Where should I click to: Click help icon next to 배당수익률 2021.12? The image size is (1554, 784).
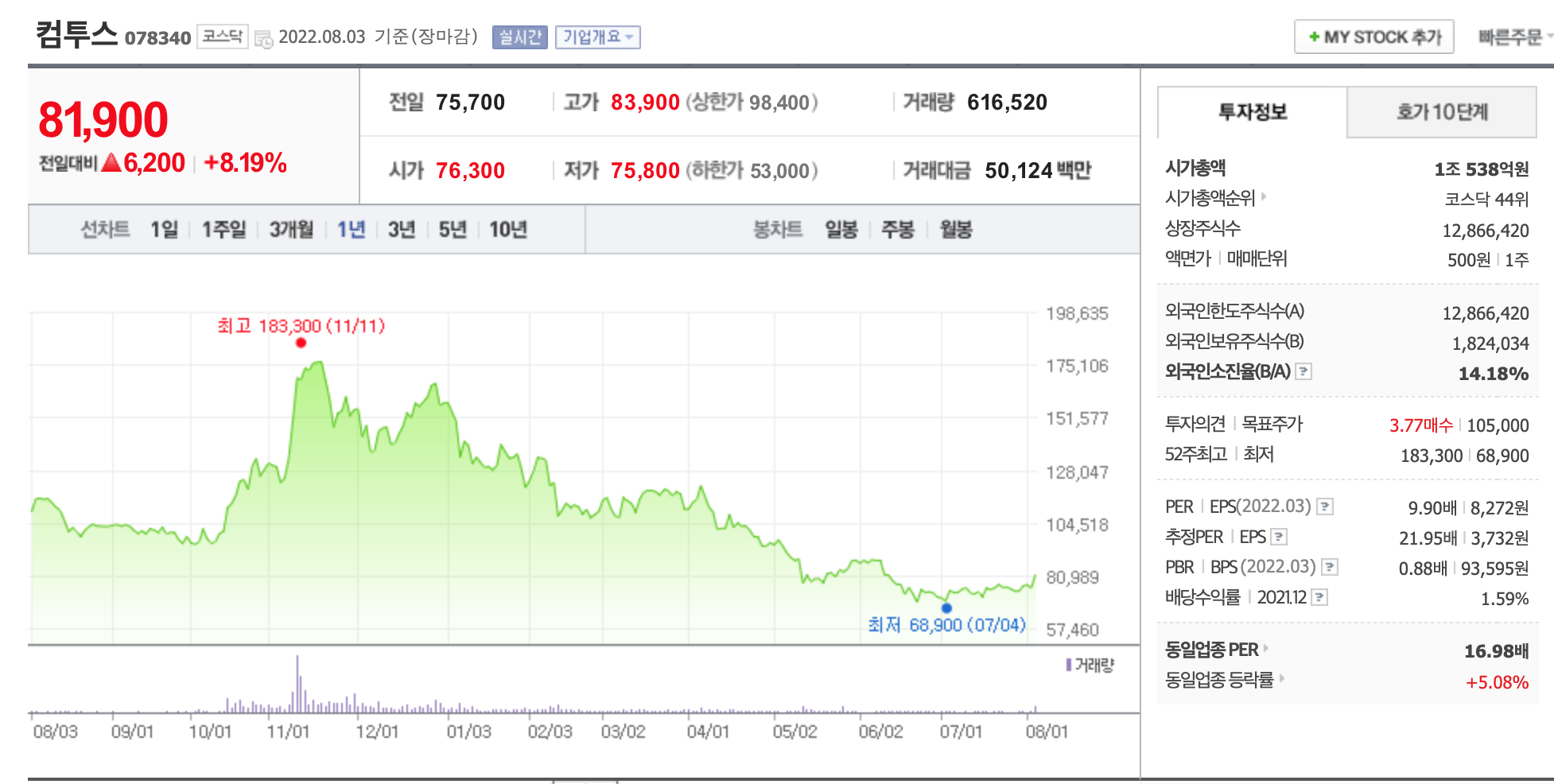click(1319, 597)
